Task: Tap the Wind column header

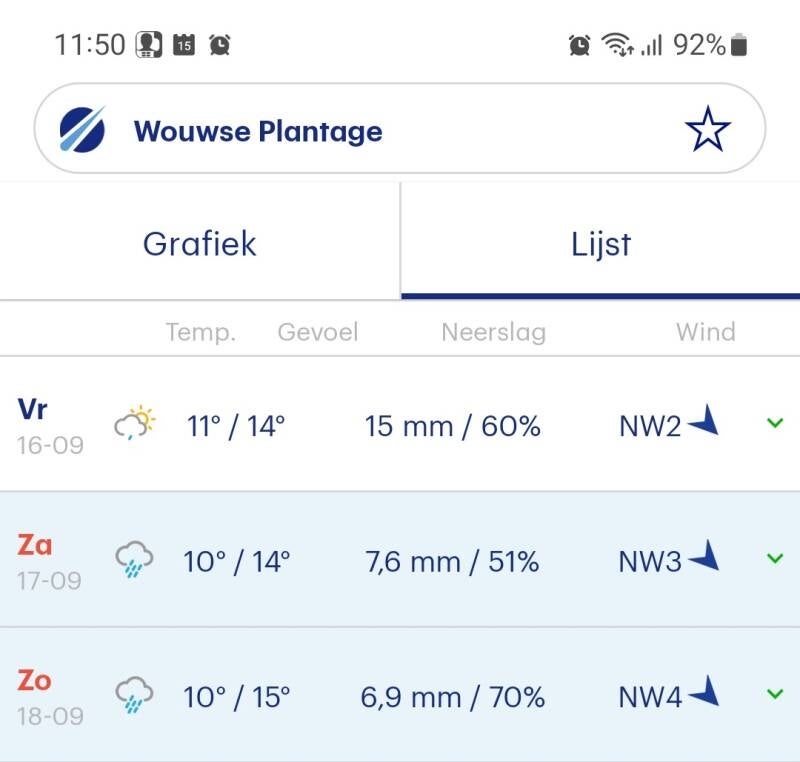Action: coord(705,332)
